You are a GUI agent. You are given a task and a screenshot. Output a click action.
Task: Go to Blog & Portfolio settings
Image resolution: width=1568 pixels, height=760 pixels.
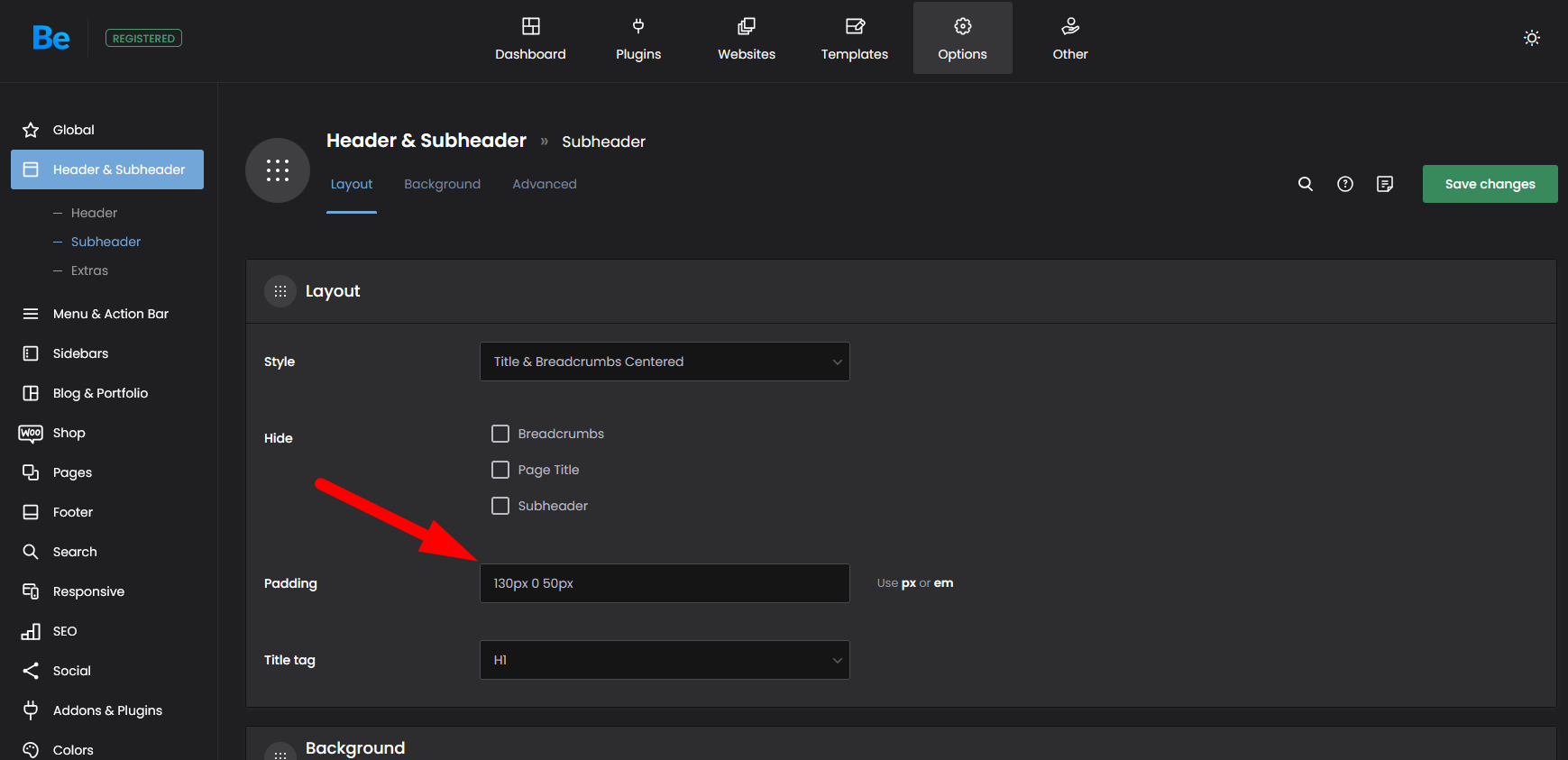100,393
